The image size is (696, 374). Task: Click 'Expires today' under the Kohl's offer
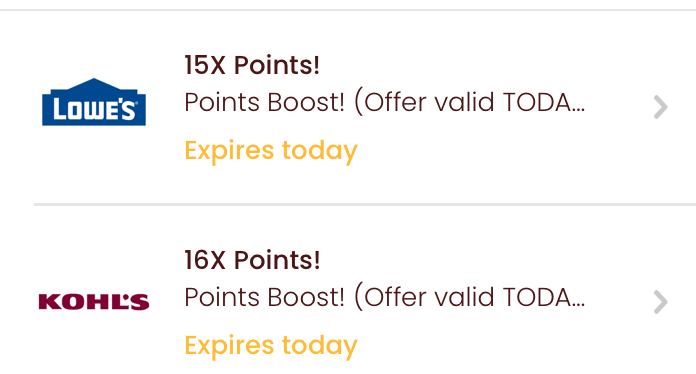click(x=271, y=346)
